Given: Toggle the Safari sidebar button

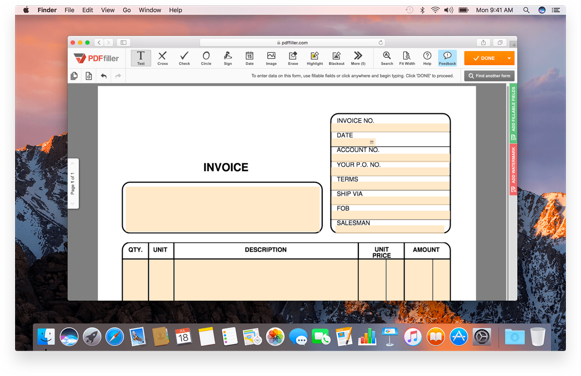Looking at the screenshot, I should pyautogui.click(x=123, y=43).
